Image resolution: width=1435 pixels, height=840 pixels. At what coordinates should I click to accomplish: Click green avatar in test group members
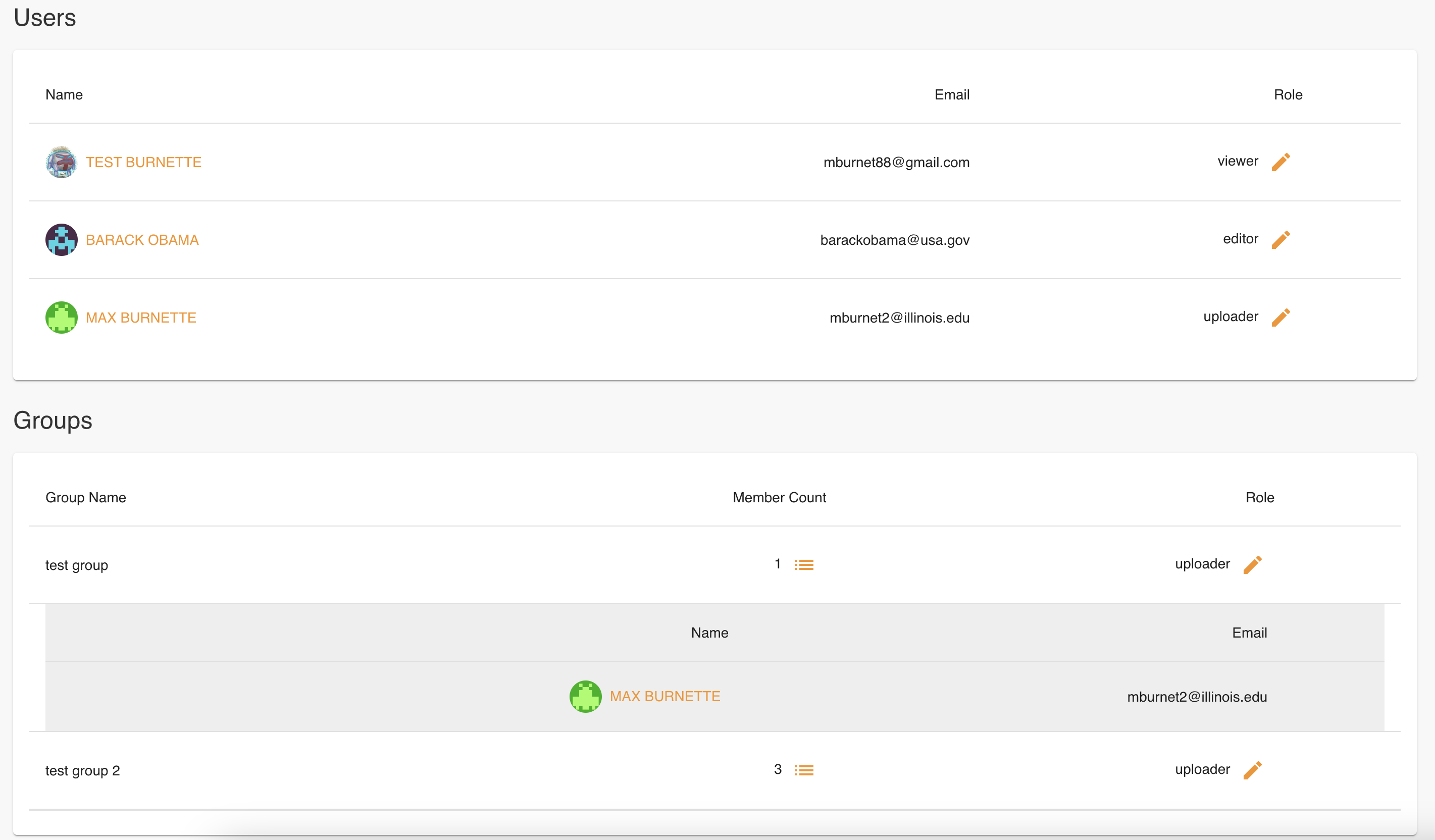(585, 696)
